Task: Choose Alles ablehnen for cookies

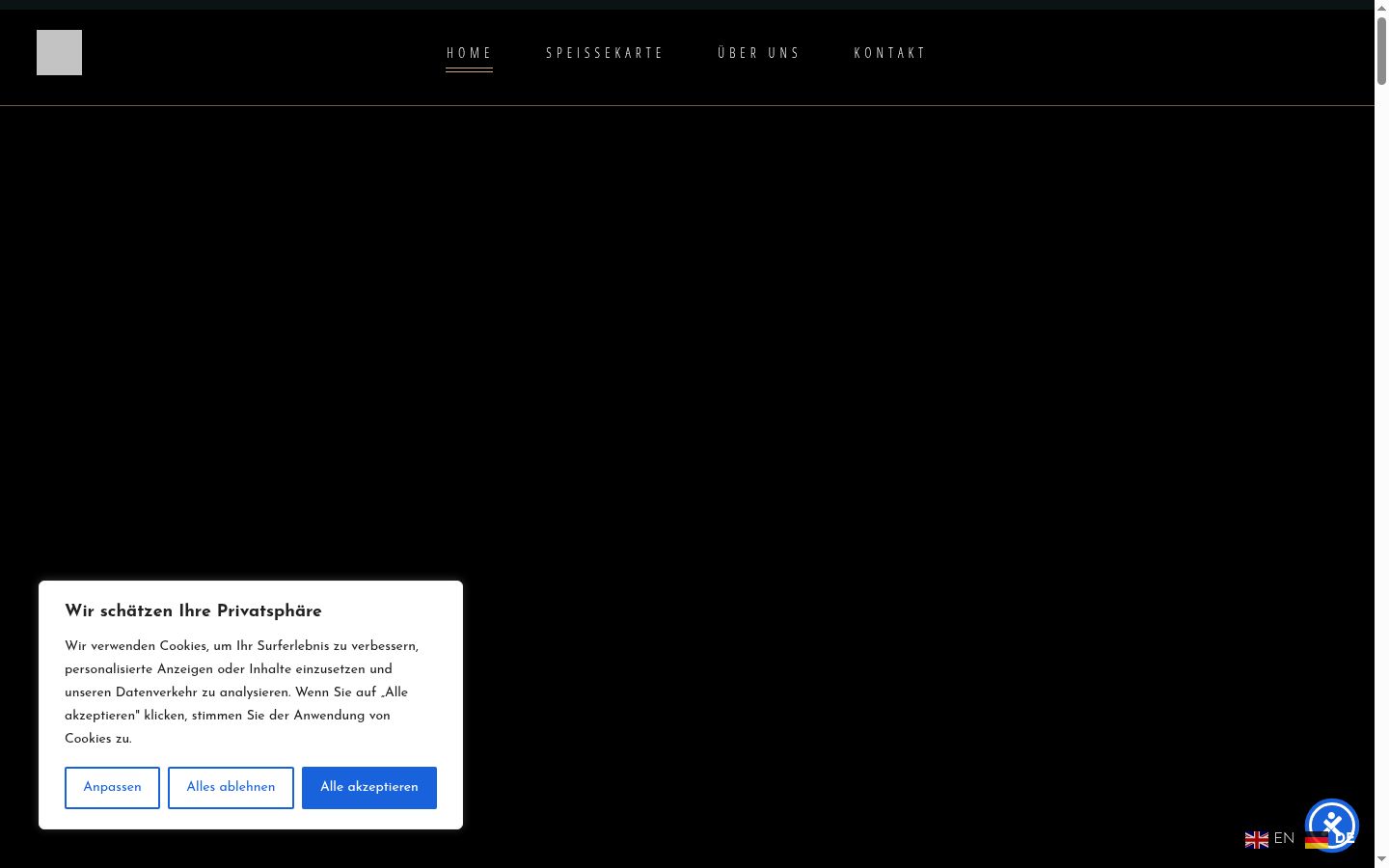Action: [x=231, y=788]
